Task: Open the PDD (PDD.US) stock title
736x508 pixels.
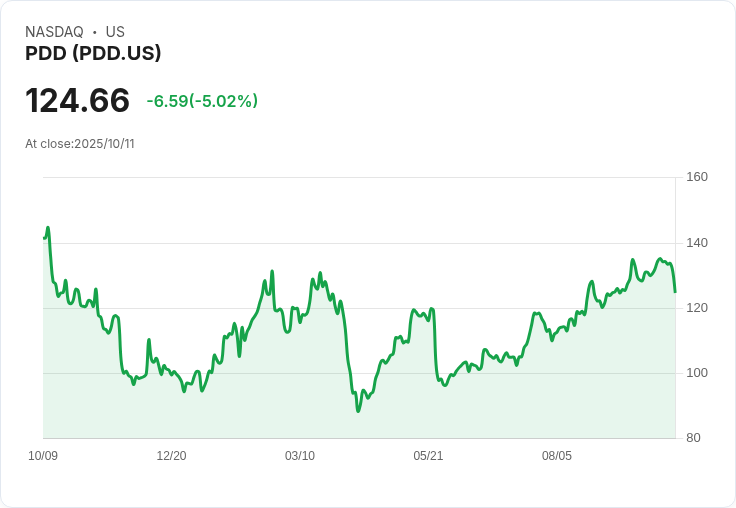Action: [93, 54]
